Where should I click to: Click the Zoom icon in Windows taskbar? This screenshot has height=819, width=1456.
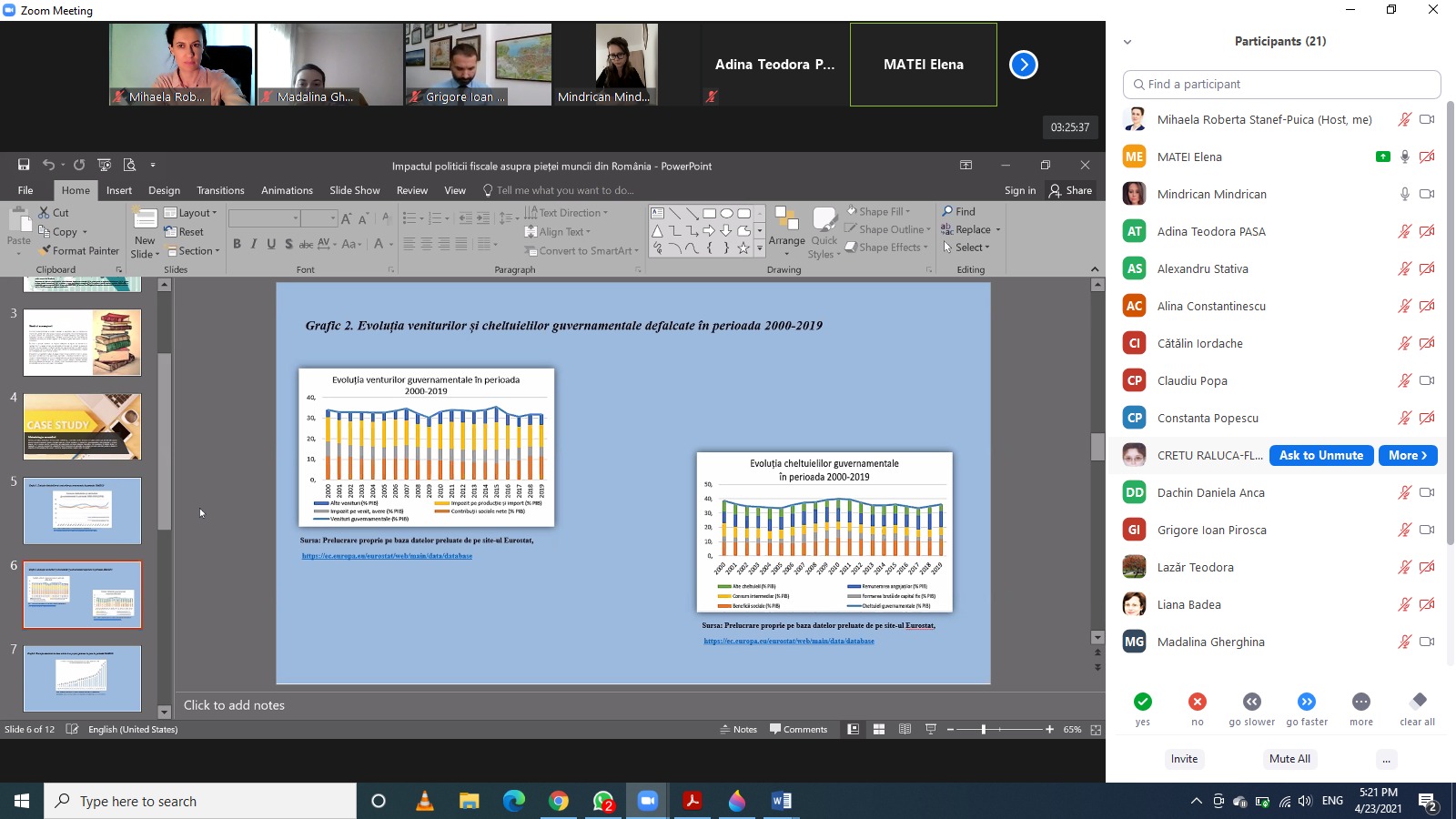point(648,801)
